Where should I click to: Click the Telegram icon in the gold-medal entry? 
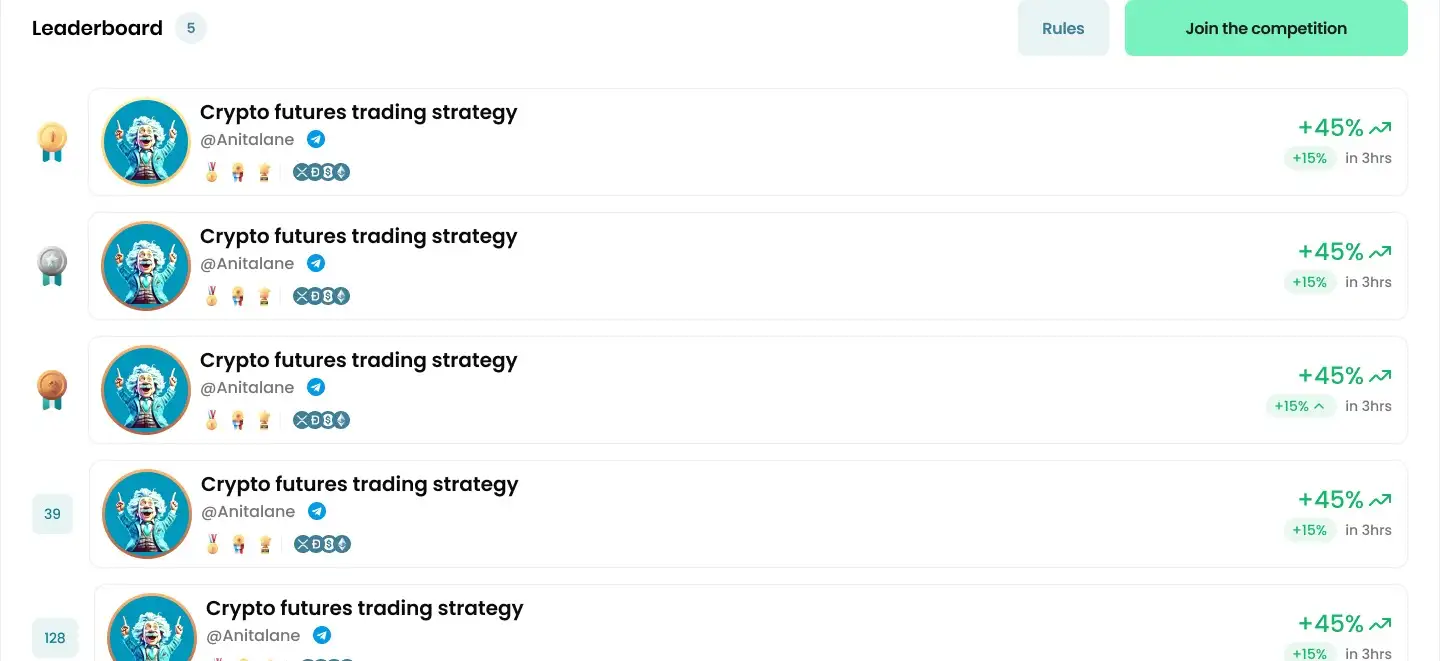coord(316,140)
